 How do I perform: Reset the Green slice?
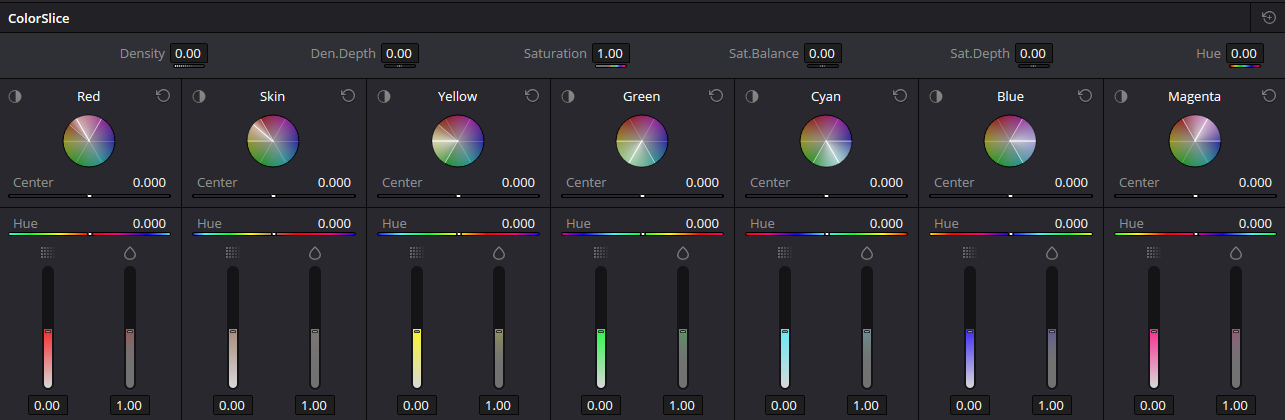click(716, 96)
